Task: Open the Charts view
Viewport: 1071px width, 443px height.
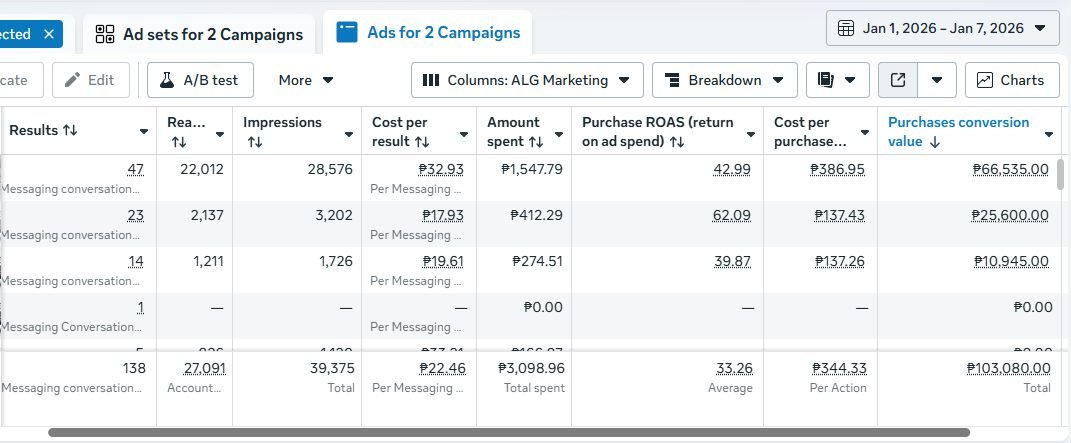Action: [x=1011, y=80]
